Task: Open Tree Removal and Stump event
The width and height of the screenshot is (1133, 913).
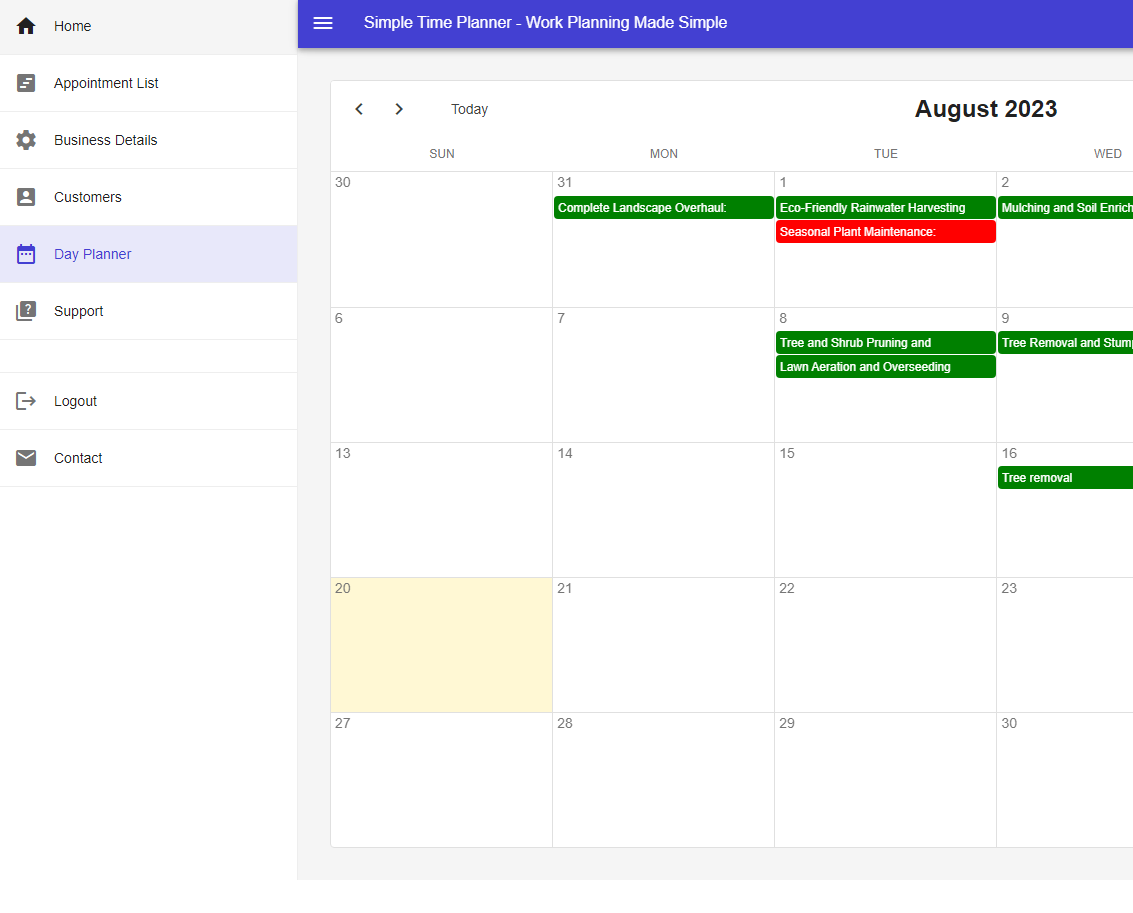Action: click(x=1065, y=343)
